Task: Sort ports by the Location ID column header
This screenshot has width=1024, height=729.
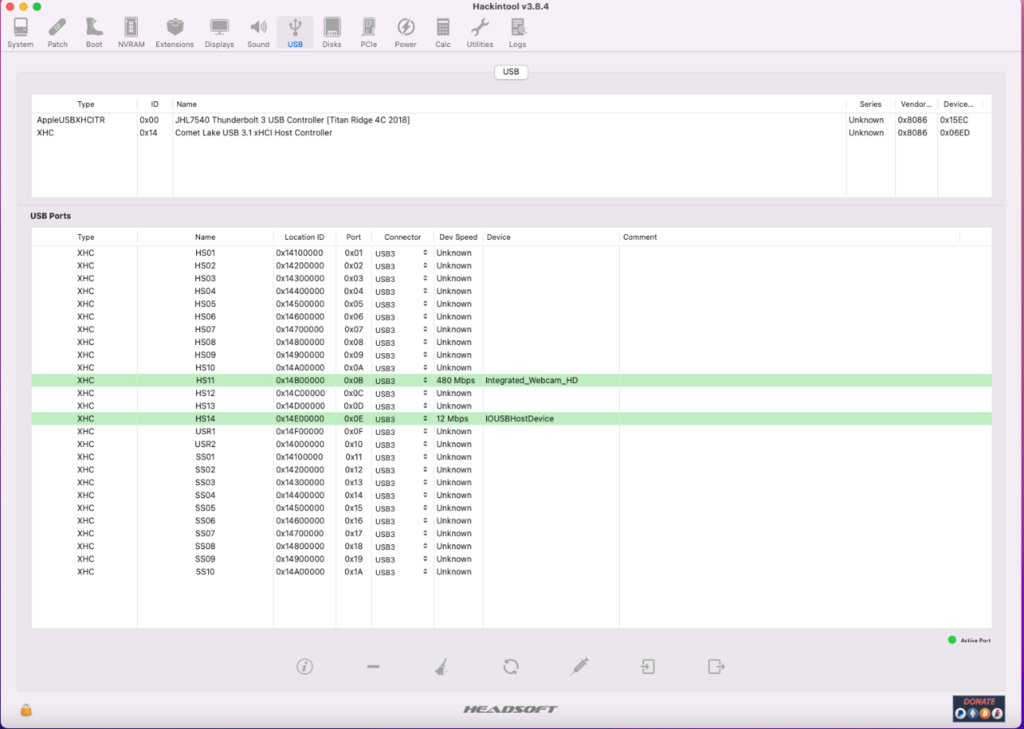Action: click(304, 237)
